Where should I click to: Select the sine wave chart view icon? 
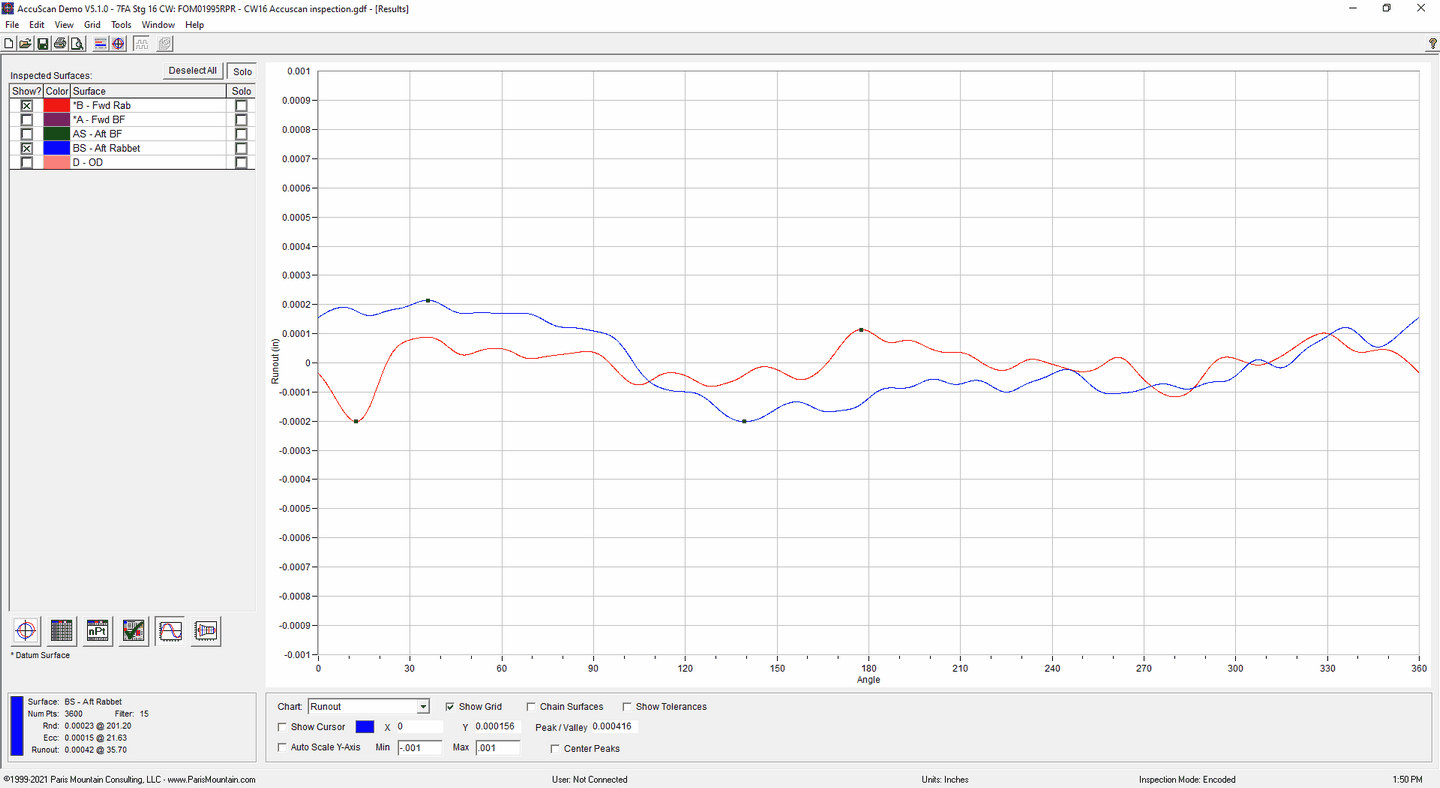pyautogui.click(x=170, y=631)
